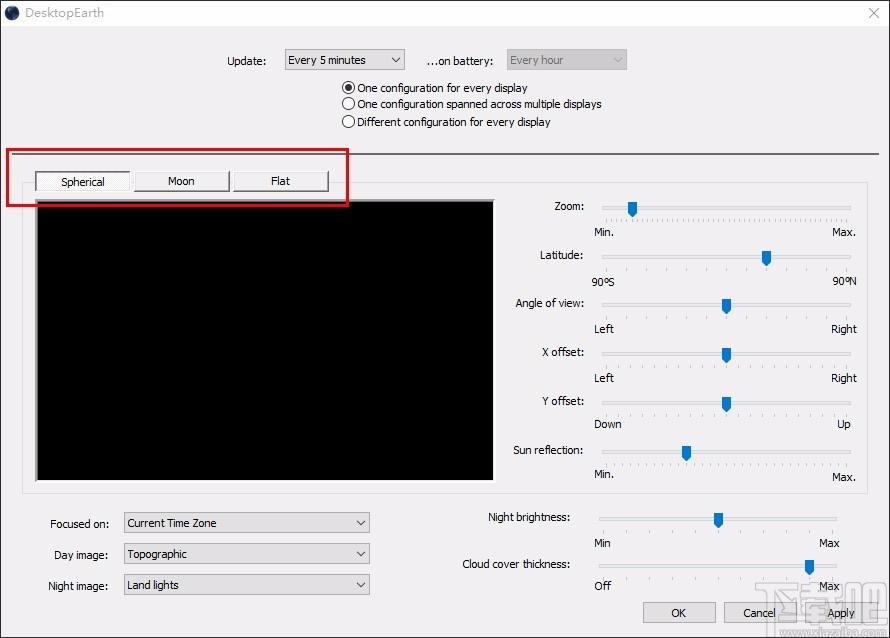Image resolution: width=890 pixels, height=638 pixels.
Task: Click the 'Cloud cover thickness:' label
Action: (x=516, y=564)
